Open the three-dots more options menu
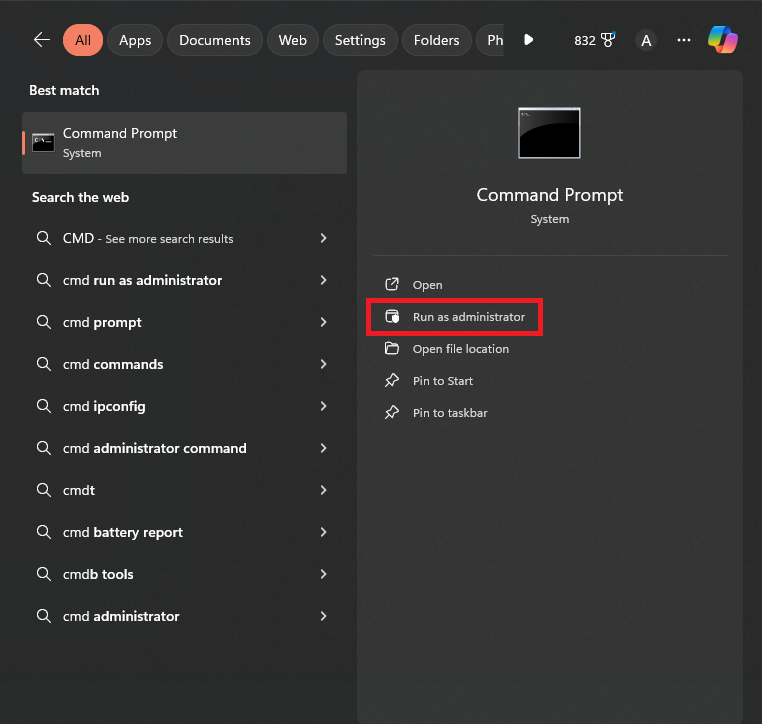Screen dimensions: 762x724 684,40
